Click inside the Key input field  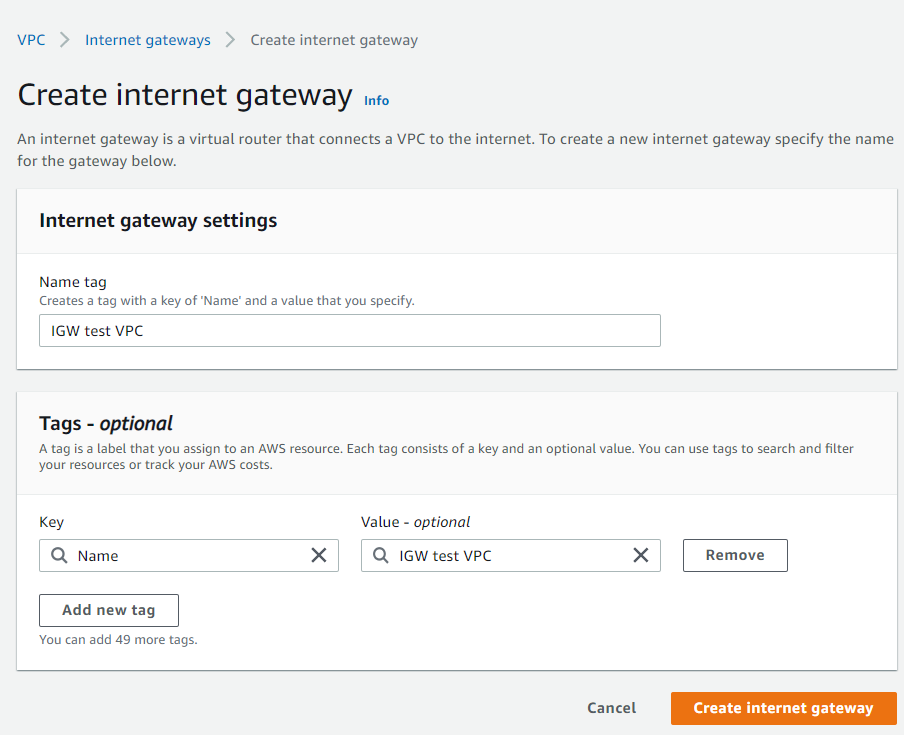tap(180, 555)
